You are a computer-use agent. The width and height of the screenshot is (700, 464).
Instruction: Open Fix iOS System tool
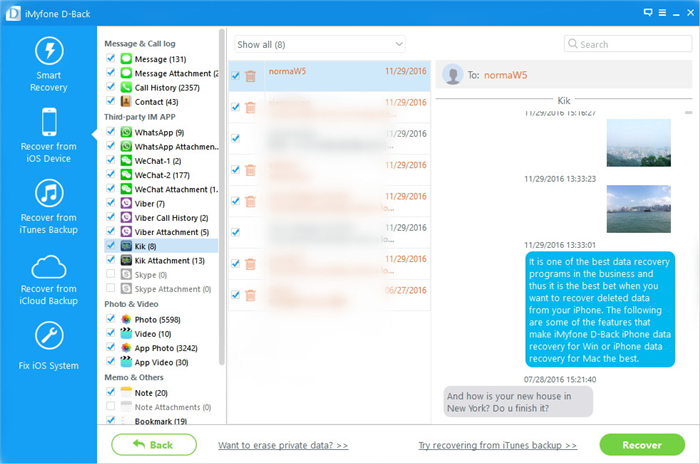click(x=49, y=346)
